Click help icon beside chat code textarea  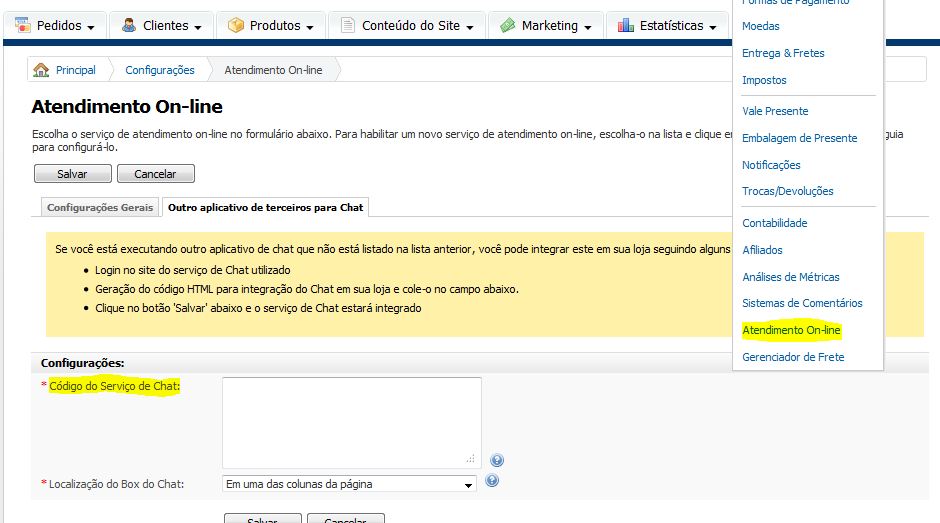pos(496,460)
